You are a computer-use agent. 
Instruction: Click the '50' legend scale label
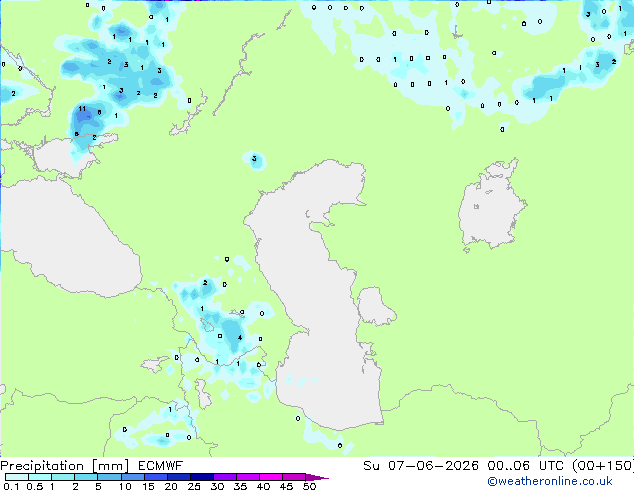[309, 486]
